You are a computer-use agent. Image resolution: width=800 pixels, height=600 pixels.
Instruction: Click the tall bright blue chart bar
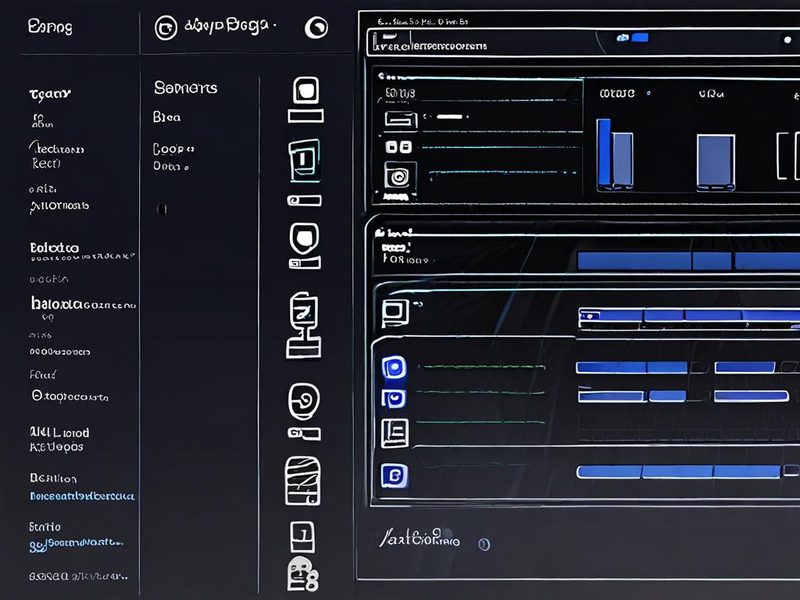click(604, 152)
